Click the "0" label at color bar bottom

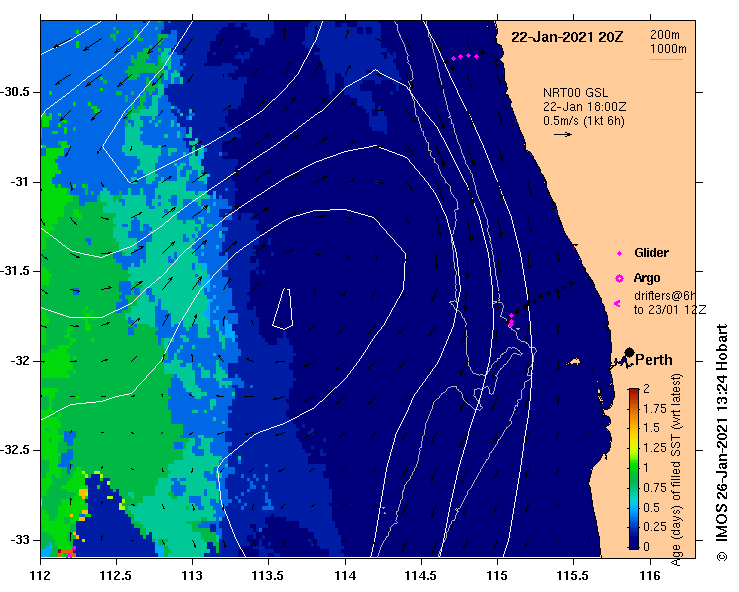pos(647,547)
